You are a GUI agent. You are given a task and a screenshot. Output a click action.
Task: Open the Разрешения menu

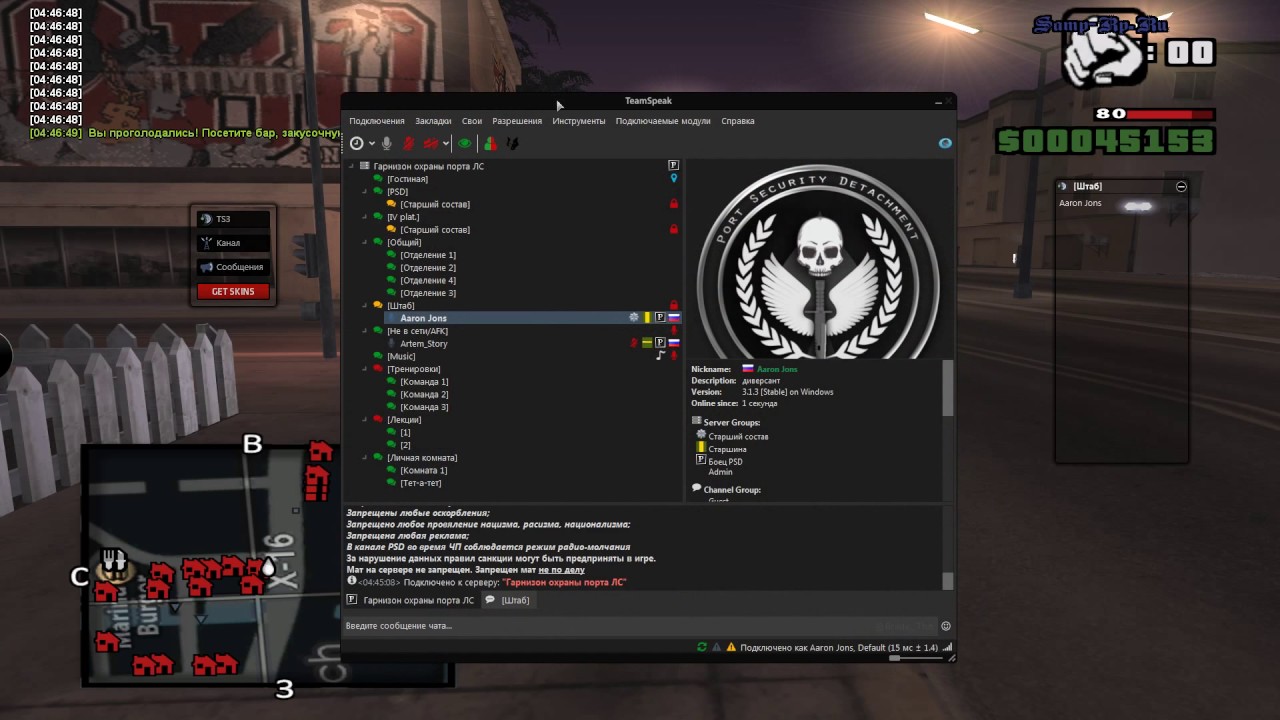click(x=517, y=121)
